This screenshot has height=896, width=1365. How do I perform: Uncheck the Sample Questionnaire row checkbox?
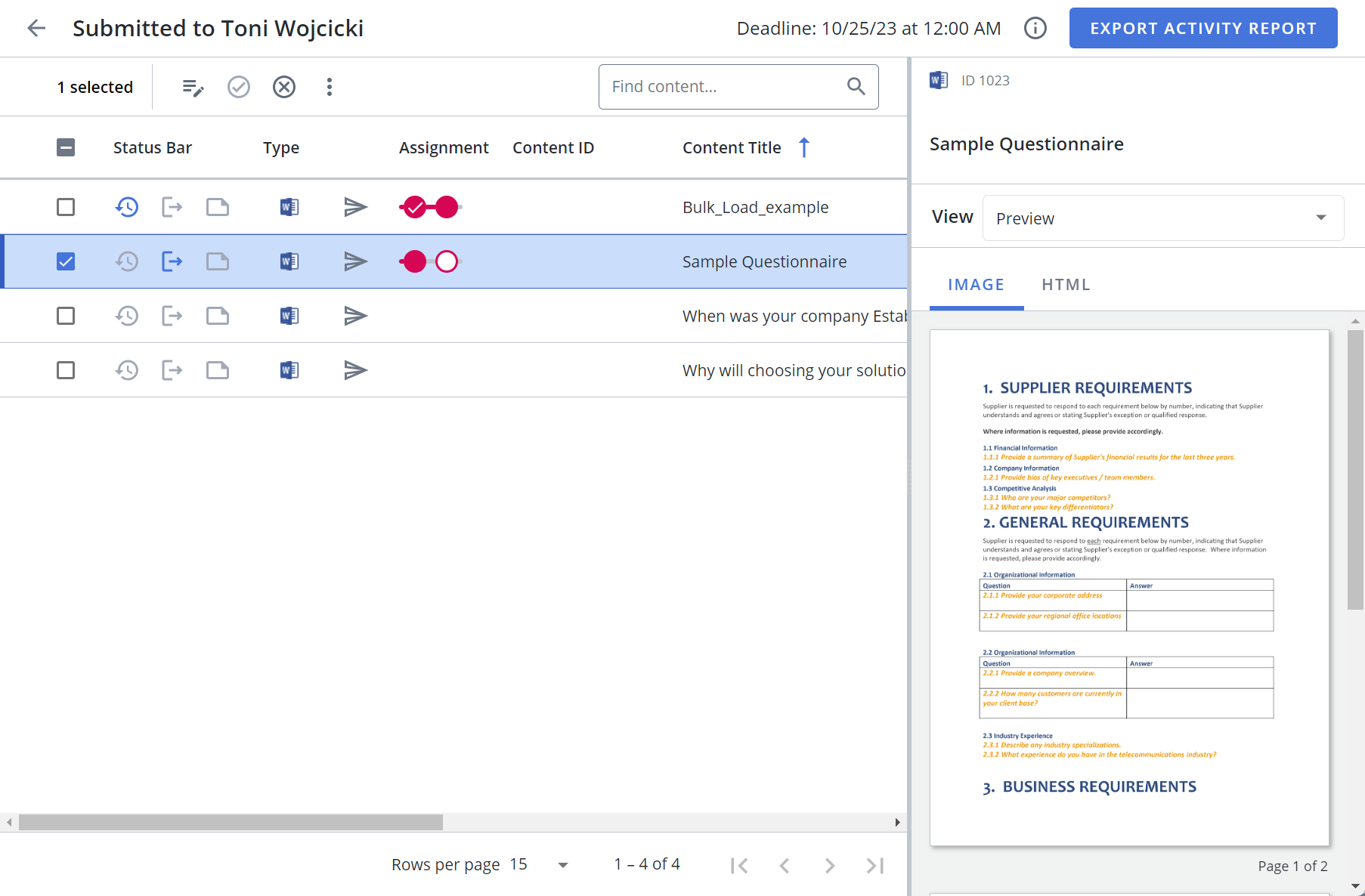(x=66, y=262)
